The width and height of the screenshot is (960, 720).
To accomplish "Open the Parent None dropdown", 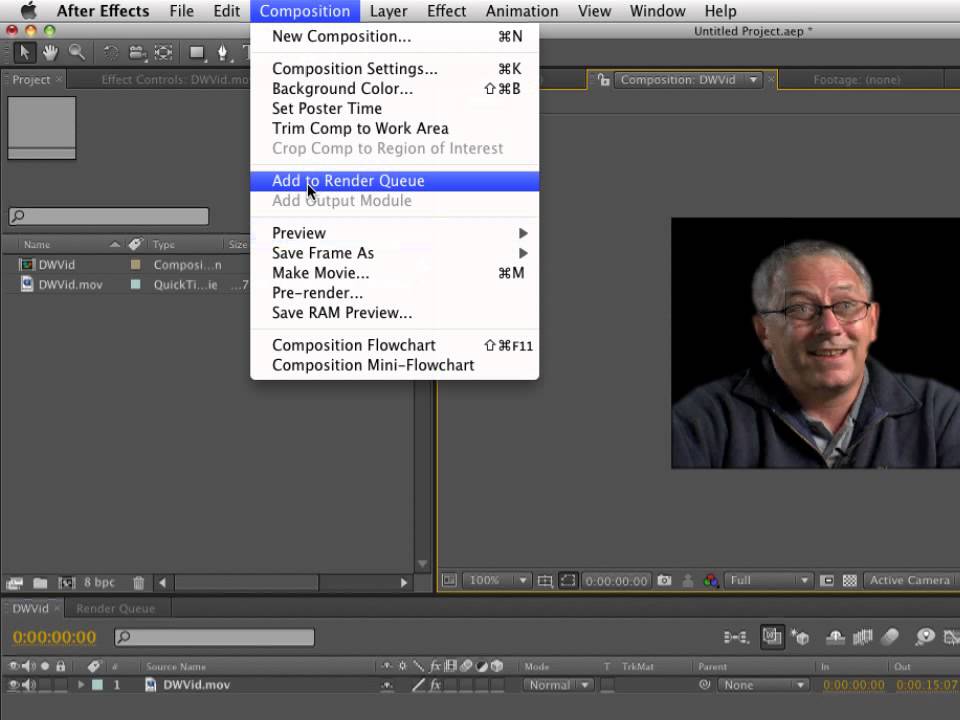I will click(763, 685).
